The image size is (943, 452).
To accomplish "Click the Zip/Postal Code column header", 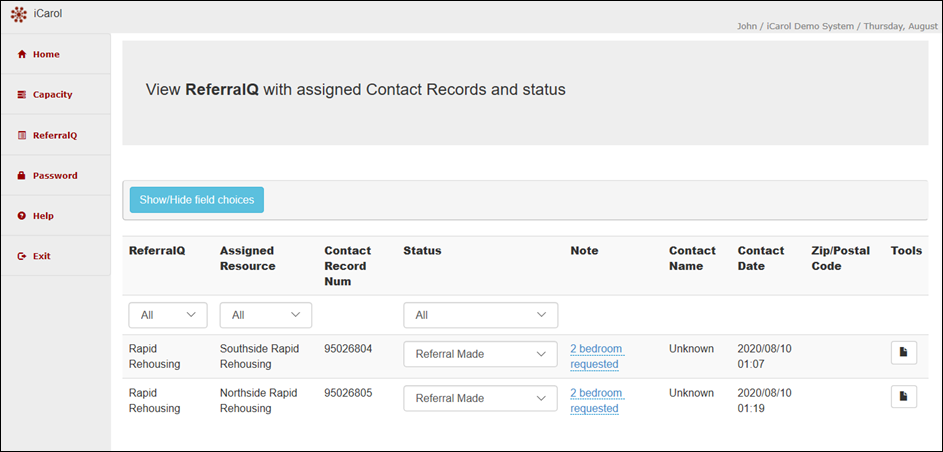I will click(x=841, y=258).
